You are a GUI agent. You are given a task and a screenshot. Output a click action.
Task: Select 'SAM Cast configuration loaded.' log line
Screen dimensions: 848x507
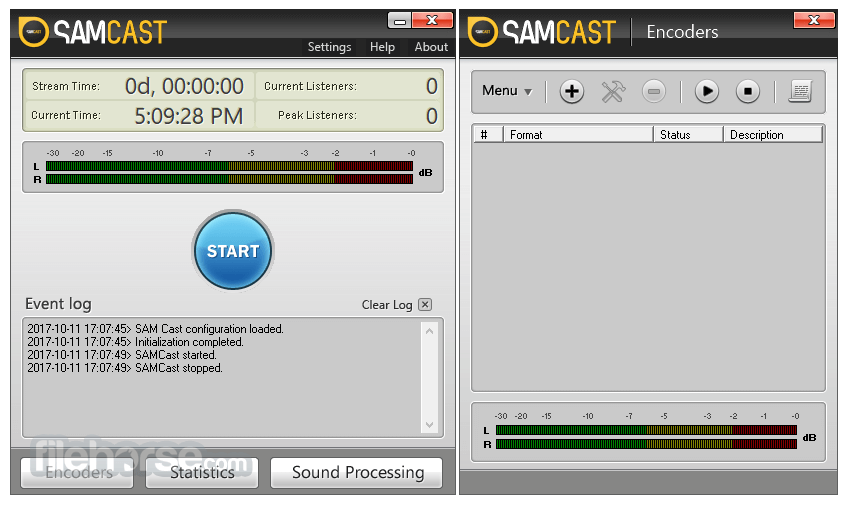pos(155,329)
